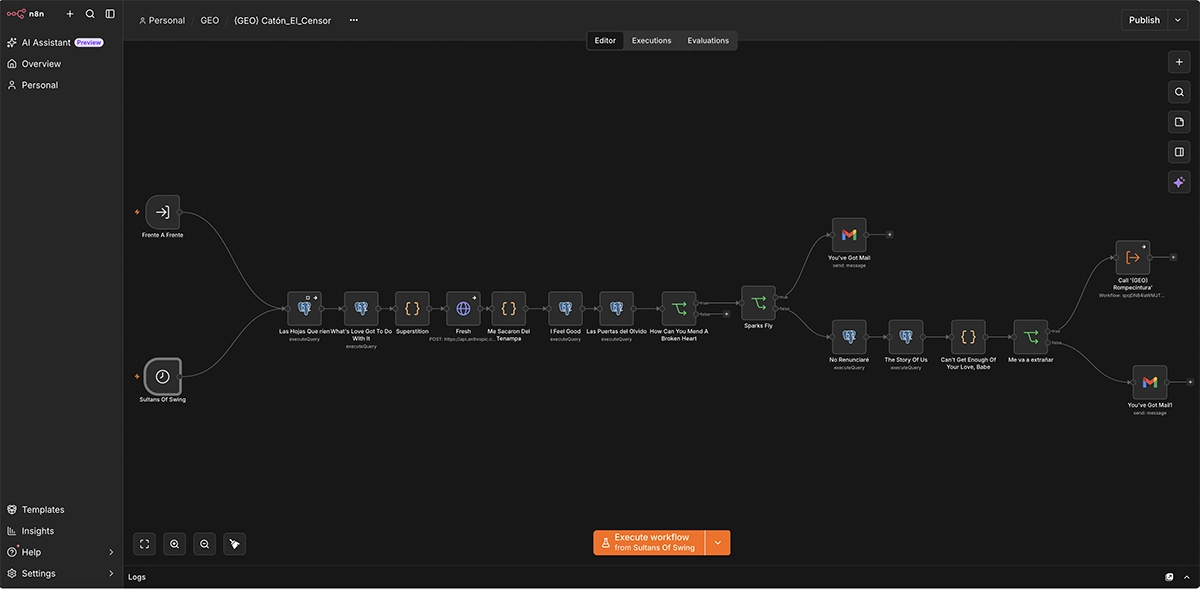The height and width of the screenshot is (589, 1200).
Task: Select the Las Hojas Que rien Postgres node
Action: tap(304, 308)
